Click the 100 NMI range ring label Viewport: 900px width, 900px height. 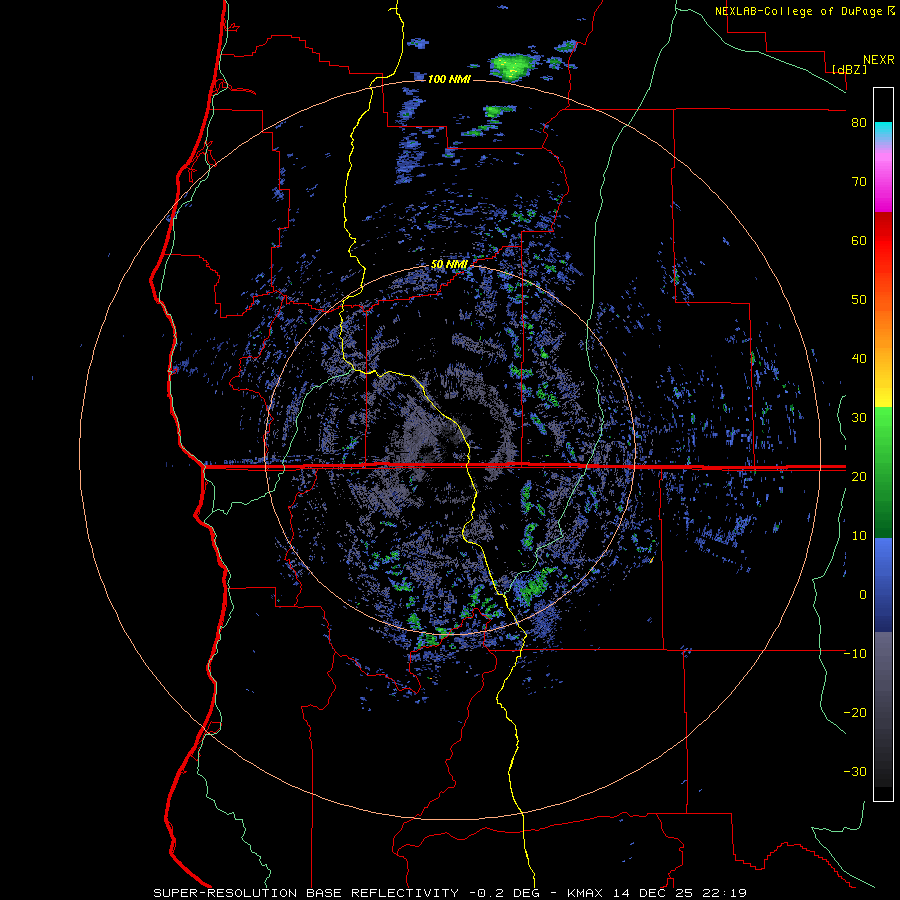point(449,79)
